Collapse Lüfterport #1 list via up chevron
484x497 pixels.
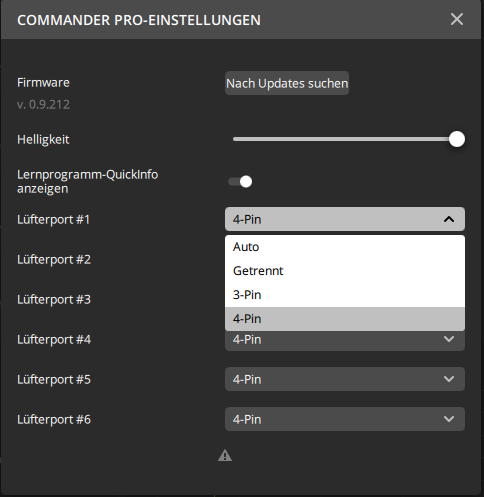449,219
